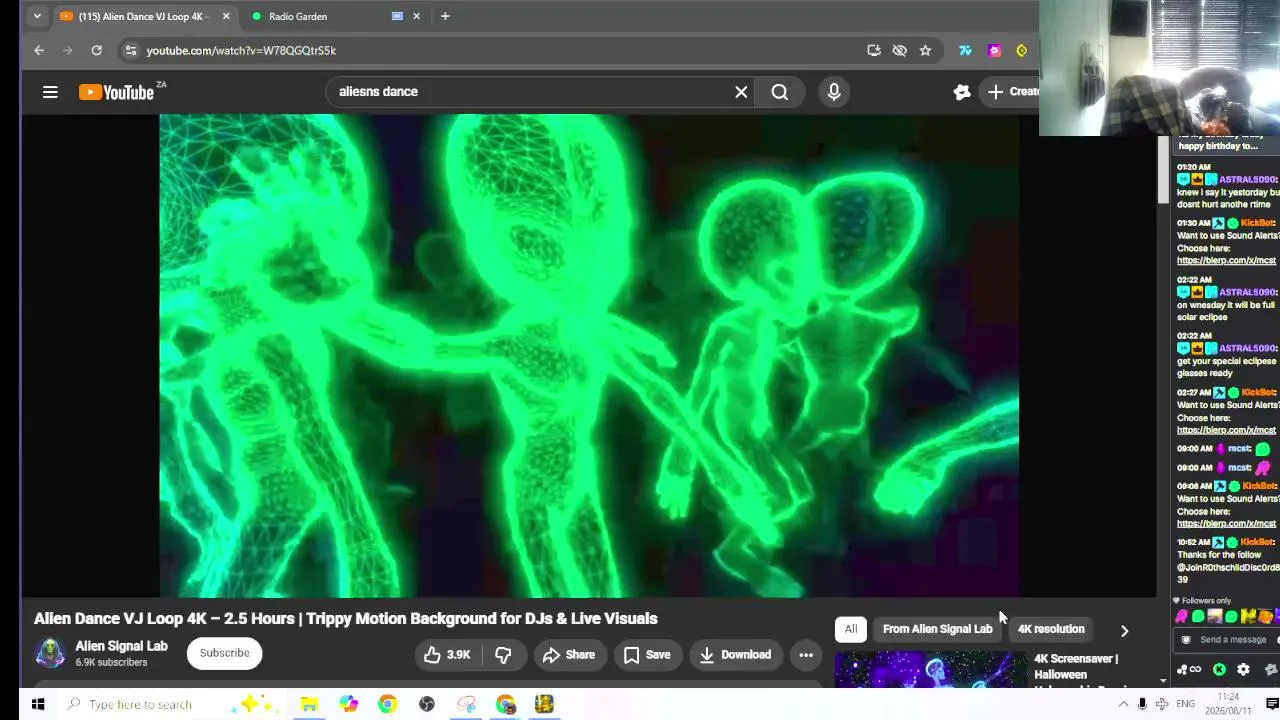Open chat settings gear icon
This screenshot has height=720, width=1280.
(1243, 670)
